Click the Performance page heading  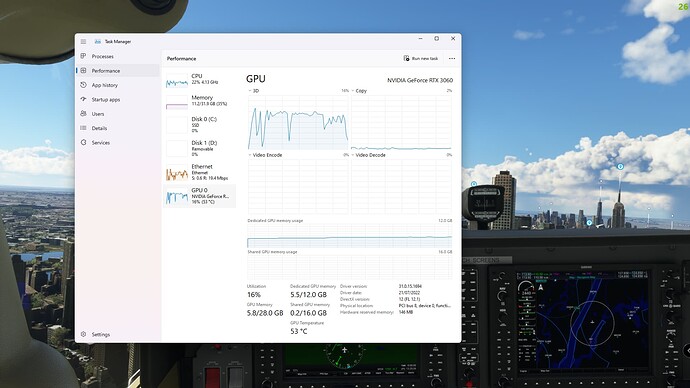pyautogui.click(x=181, y=59)
